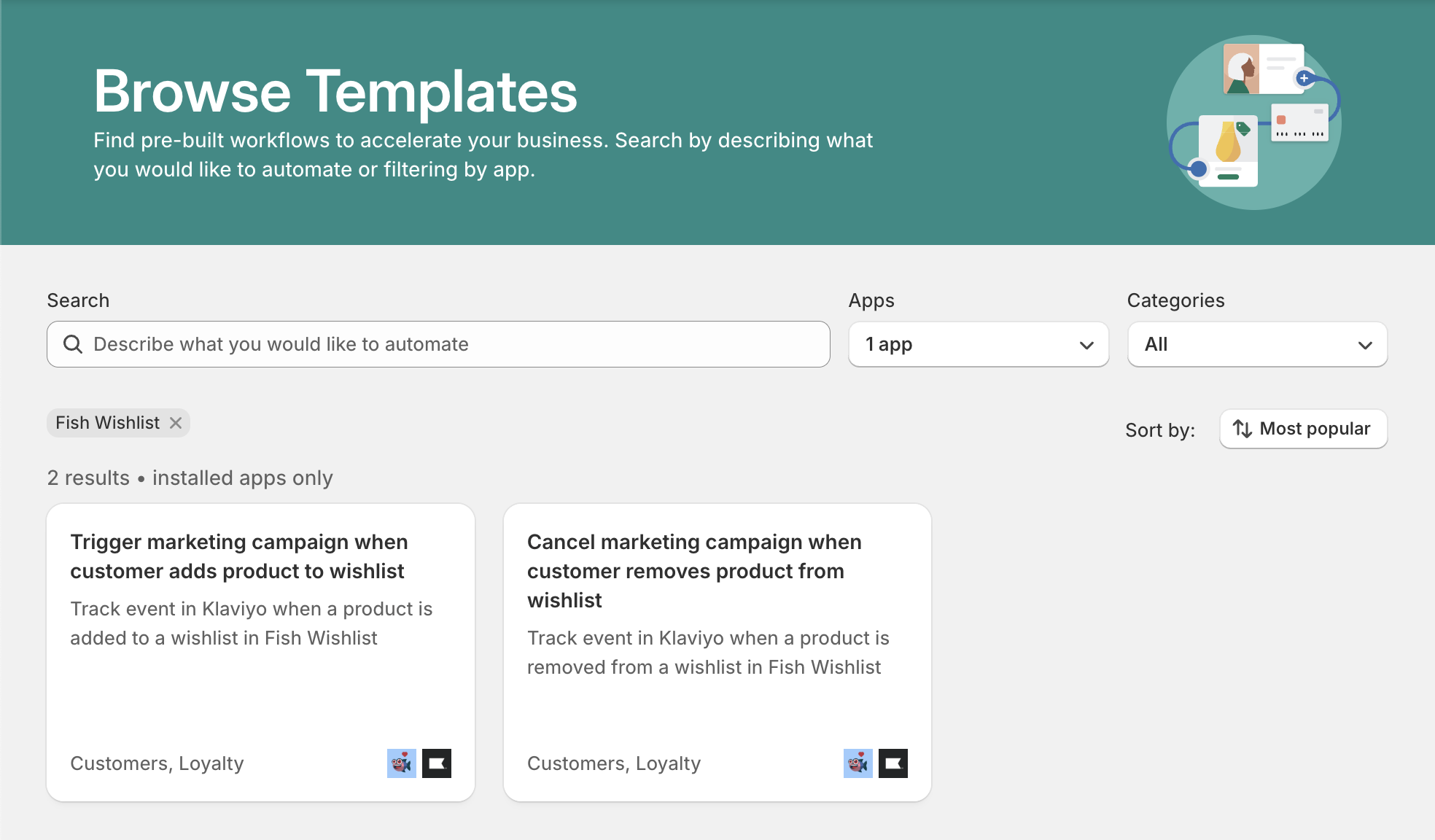Click Customers, Loyalty on the Trigger card

pyautogui.click(x=157, y=763)
